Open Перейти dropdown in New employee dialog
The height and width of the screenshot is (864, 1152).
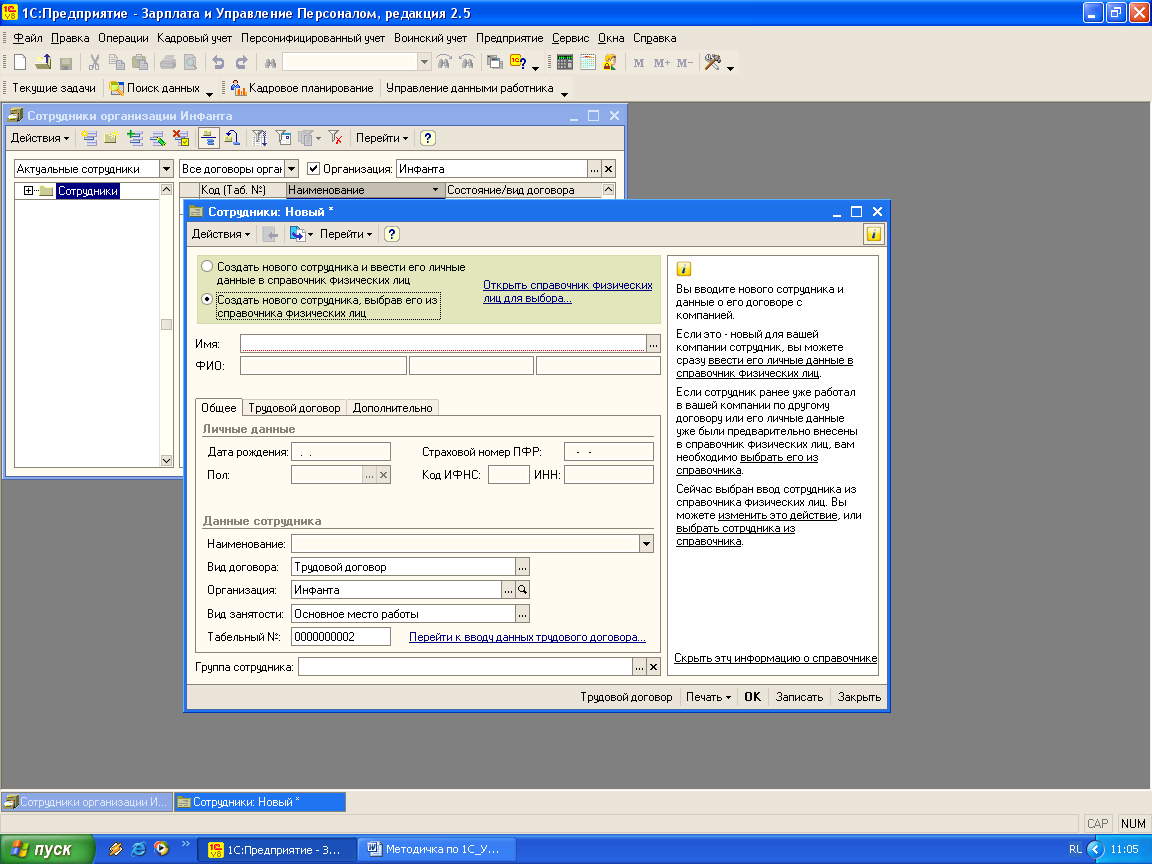click(346, 234)
